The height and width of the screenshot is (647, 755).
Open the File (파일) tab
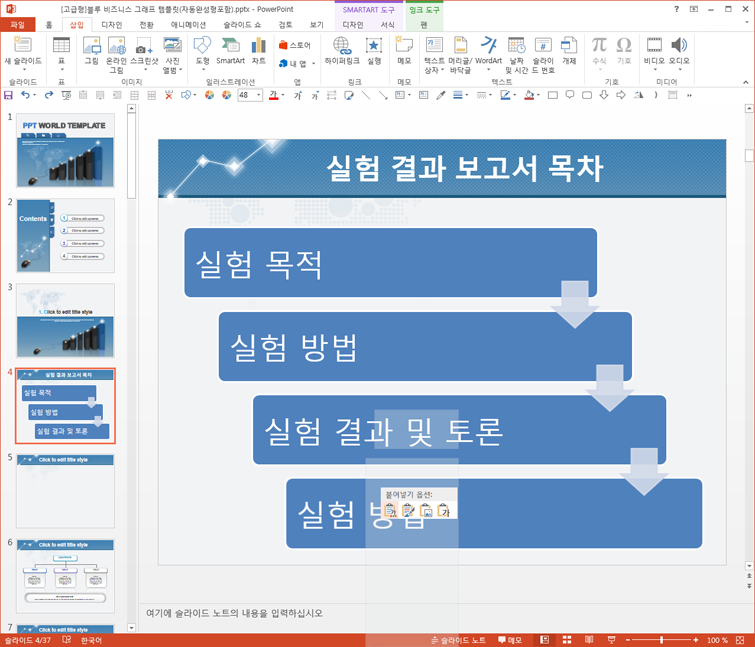(18, 25)
